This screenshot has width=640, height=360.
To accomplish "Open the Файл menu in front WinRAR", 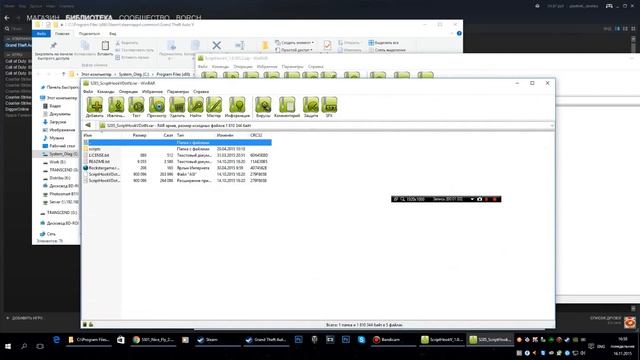I will tap(88, 91).
